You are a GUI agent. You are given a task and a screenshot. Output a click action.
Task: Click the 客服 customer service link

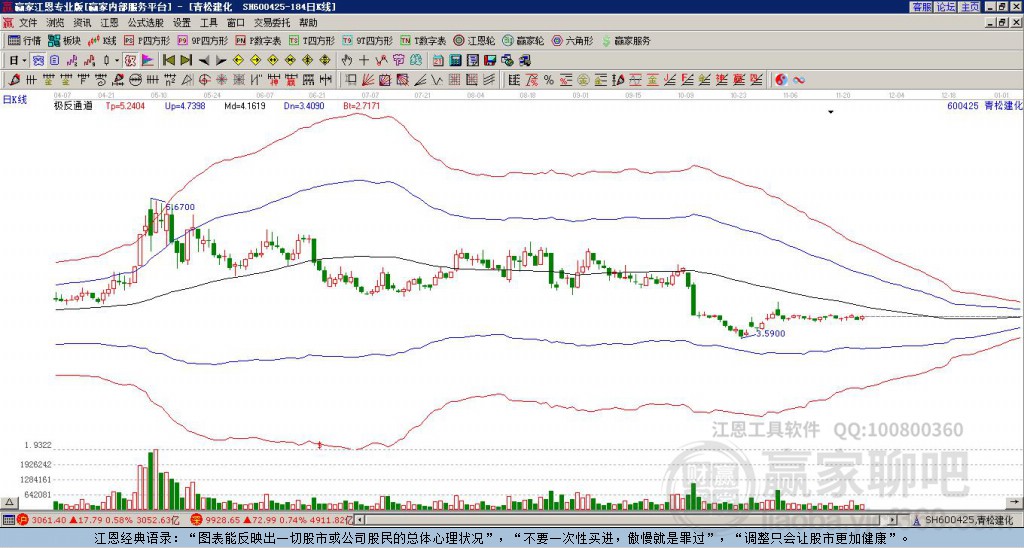pos(921,6)
